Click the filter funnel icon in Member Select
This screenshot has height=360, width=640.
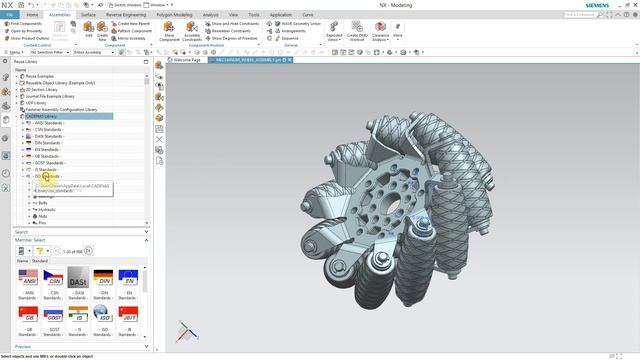40,251
